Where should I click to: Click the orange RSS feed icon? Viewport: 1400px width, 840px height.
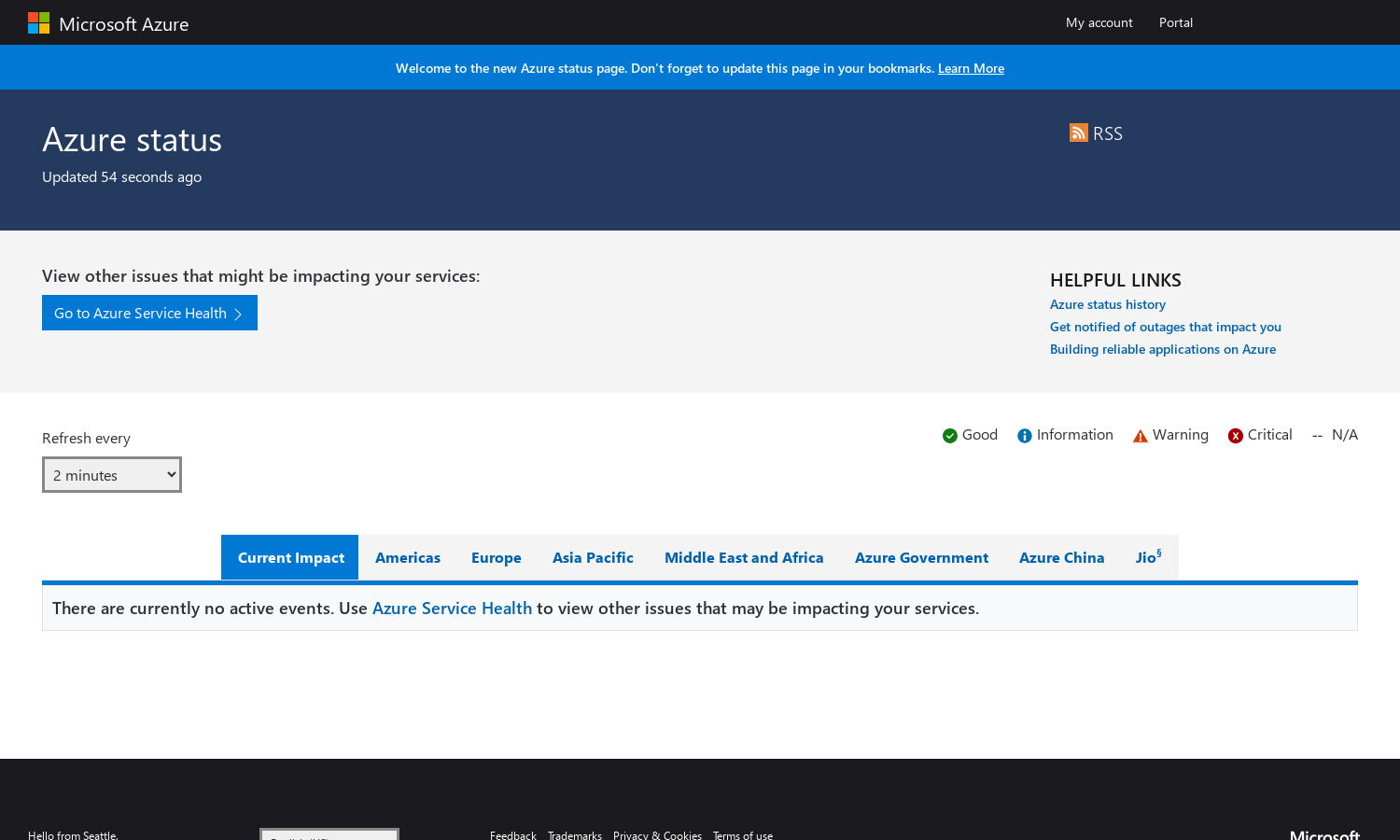pyautogui.click(x=1078, y=133)
